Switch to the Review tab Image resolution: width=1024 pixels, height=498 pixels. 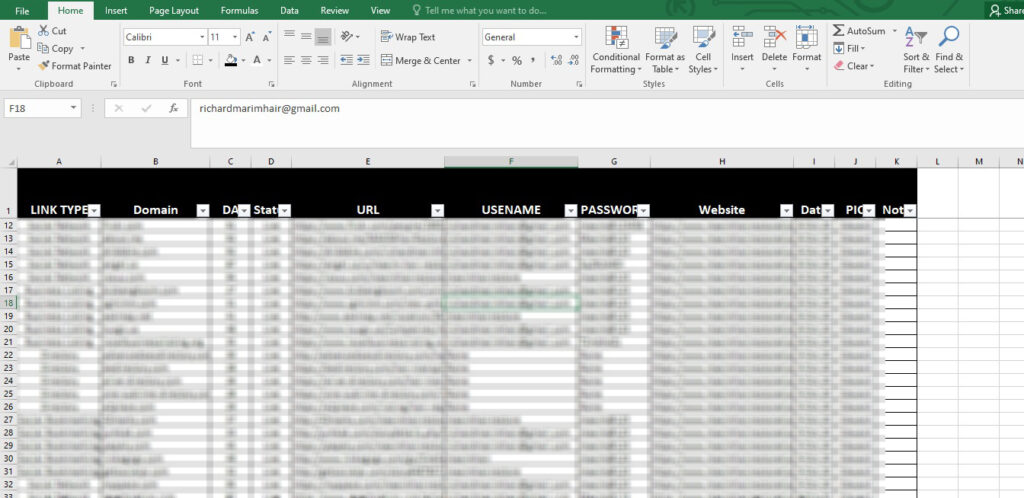[x=334, y=10]
